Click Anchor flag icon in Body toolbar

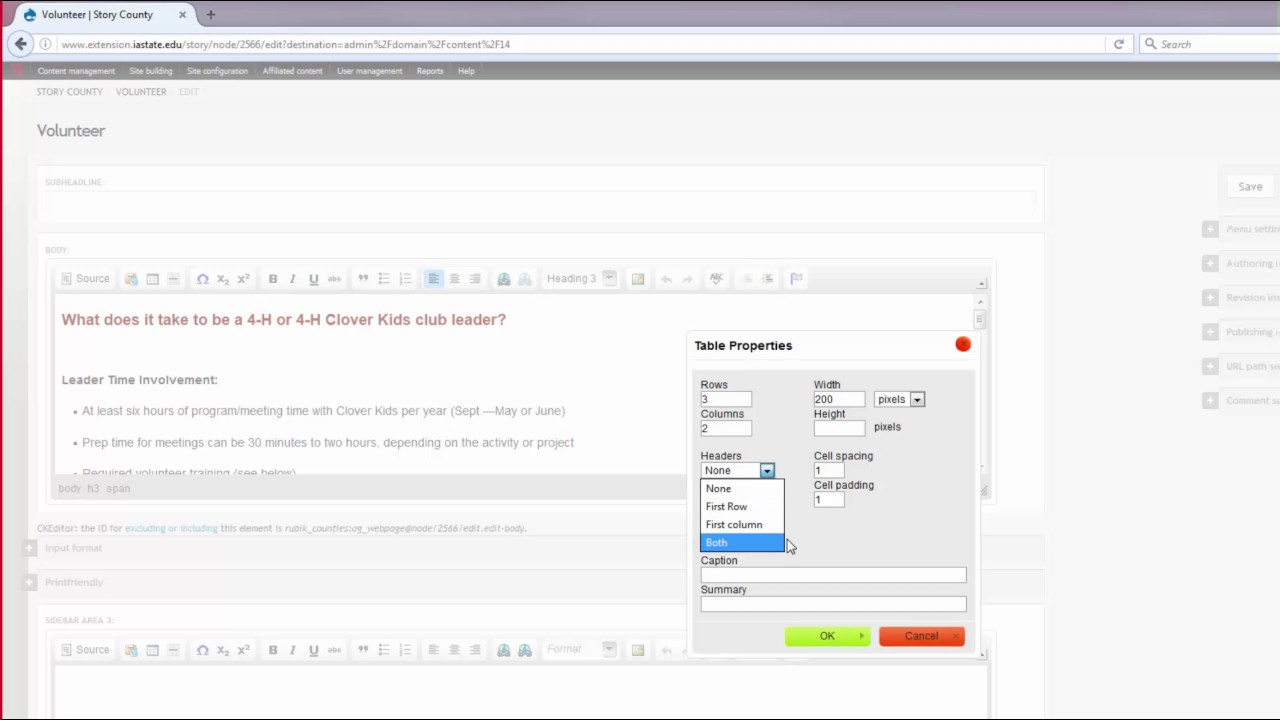click(x=796, y=279)
